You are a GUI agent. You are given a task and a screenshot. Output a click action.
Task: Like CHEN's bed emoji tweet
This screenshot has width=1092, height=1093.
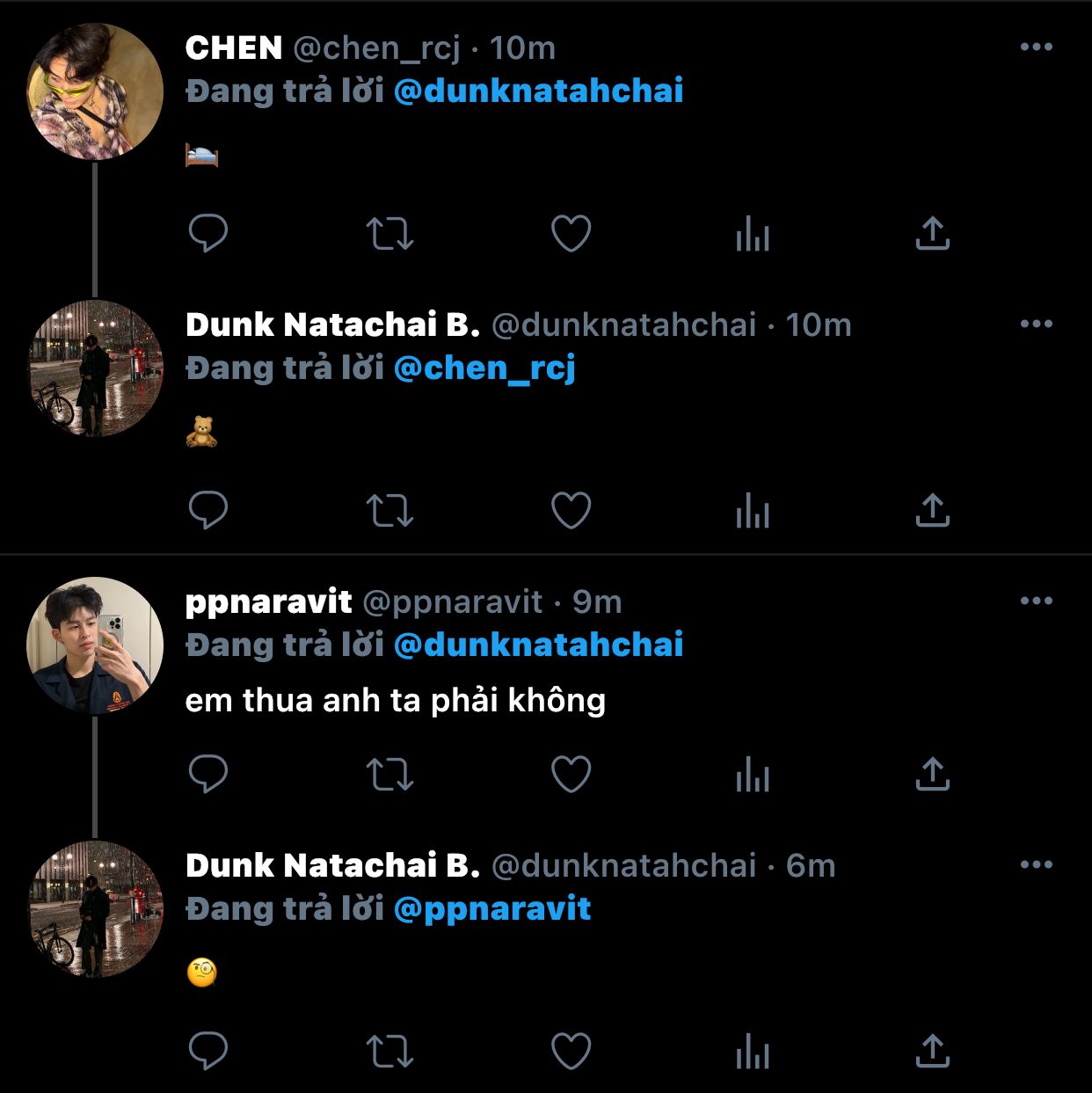click(571, 234)
